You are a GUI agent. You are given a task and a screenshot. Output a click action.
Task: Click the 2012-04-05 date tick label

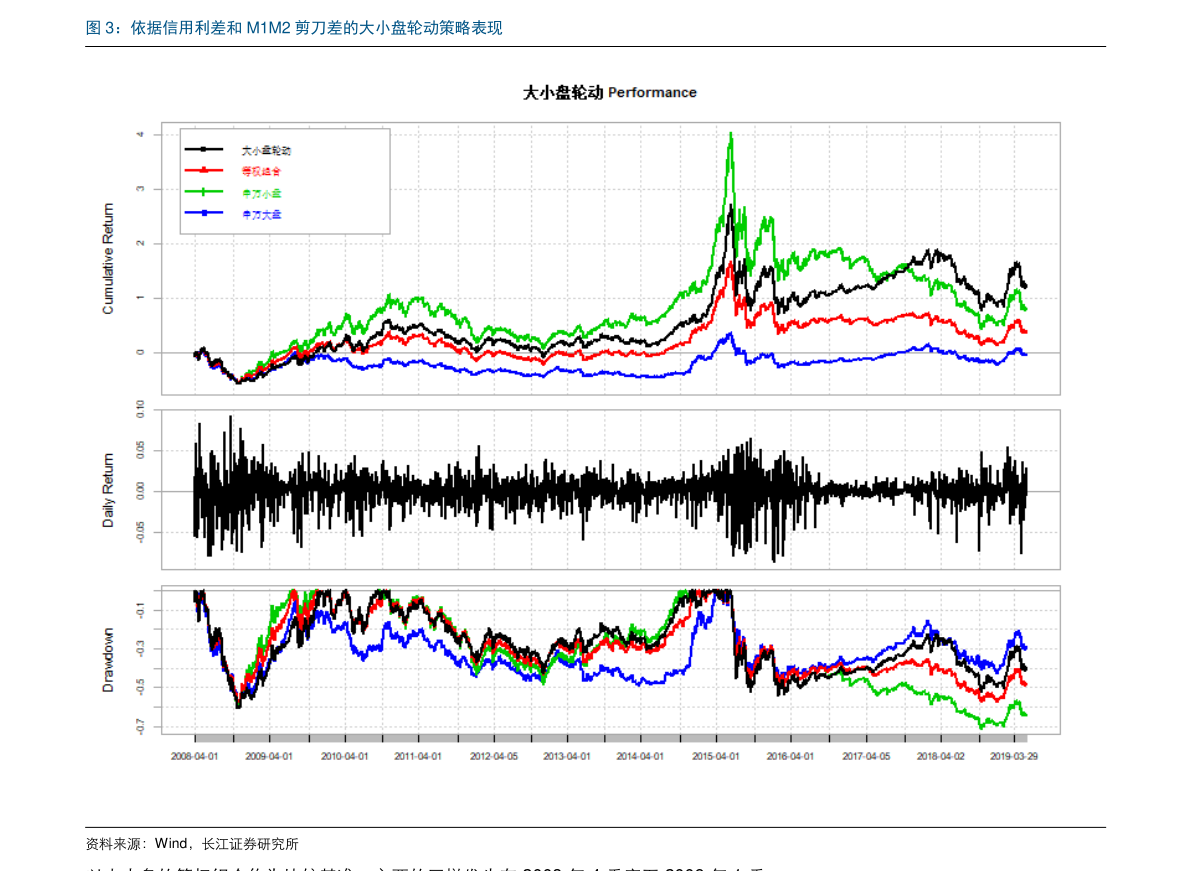[x=493, y=757]
